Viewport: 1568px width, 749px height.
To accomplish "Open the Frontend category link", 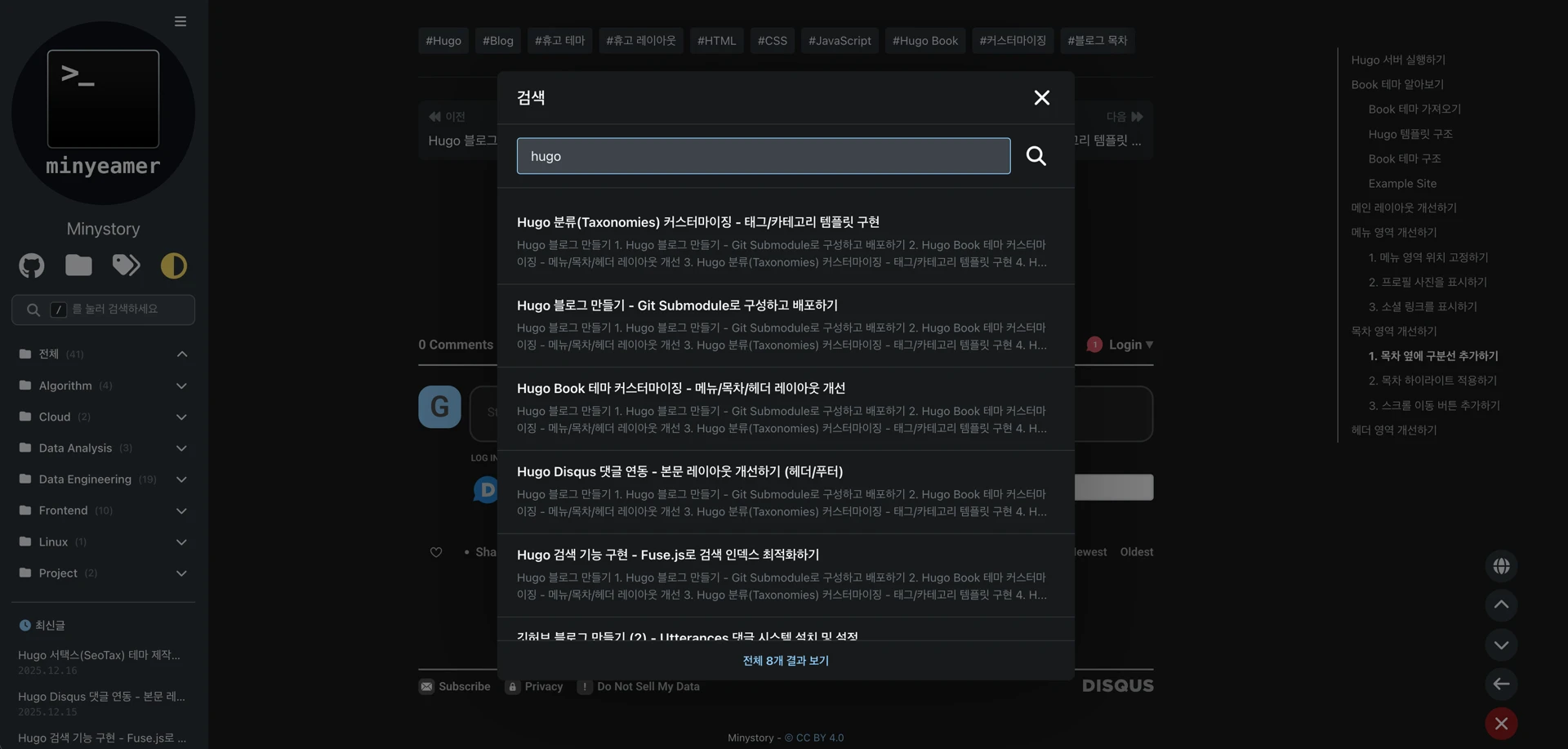I will pyautogui.click(x=63, y=510).
